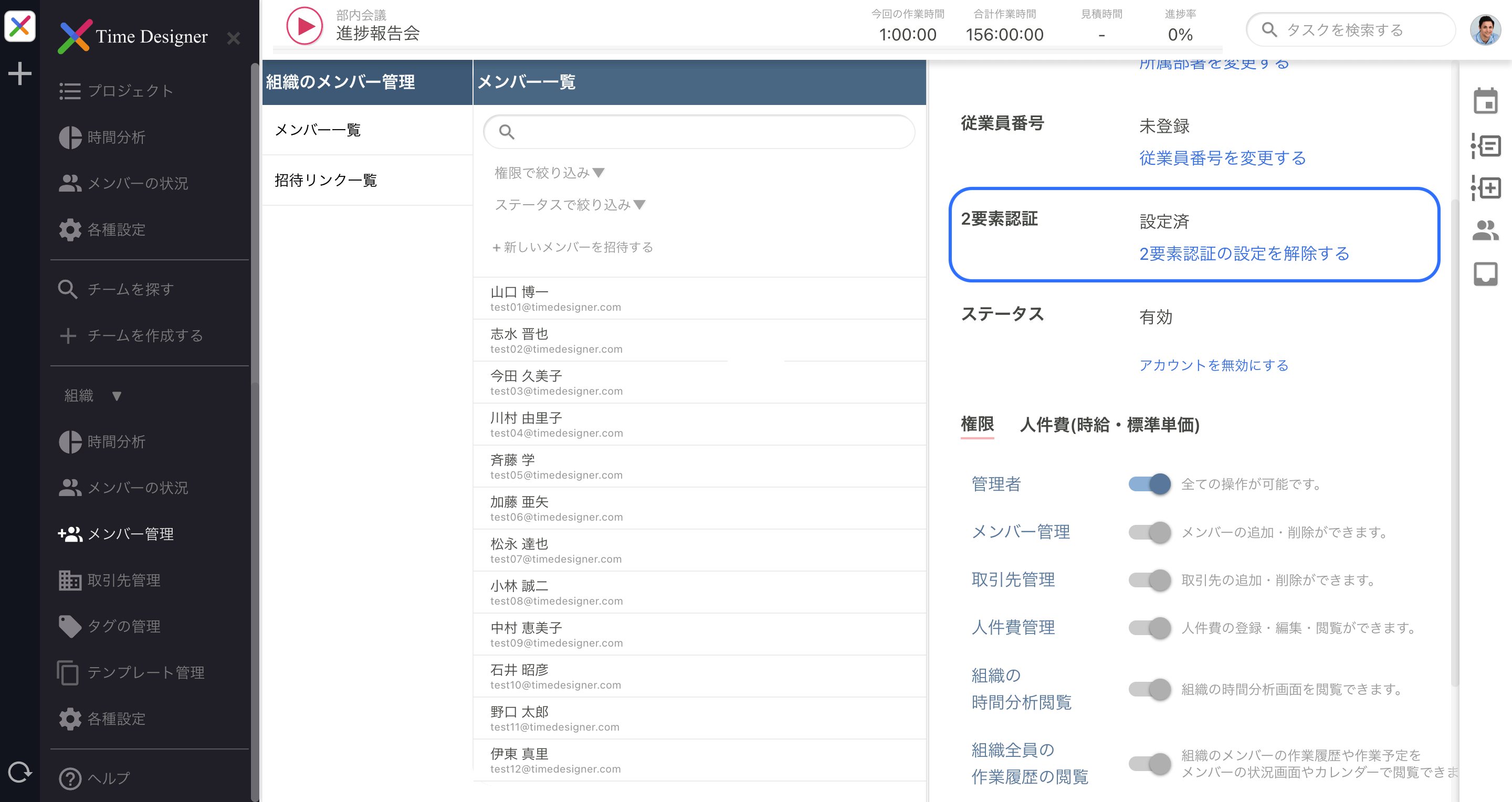Open タグの管理 in the sidebar

coord(123,626)
